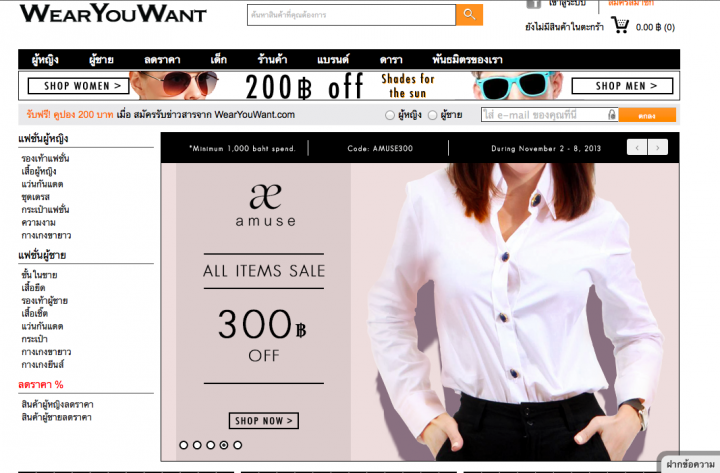
Task: Open women's แว่นกันแดด sunglasses link
Action: [x=42, y=184]
